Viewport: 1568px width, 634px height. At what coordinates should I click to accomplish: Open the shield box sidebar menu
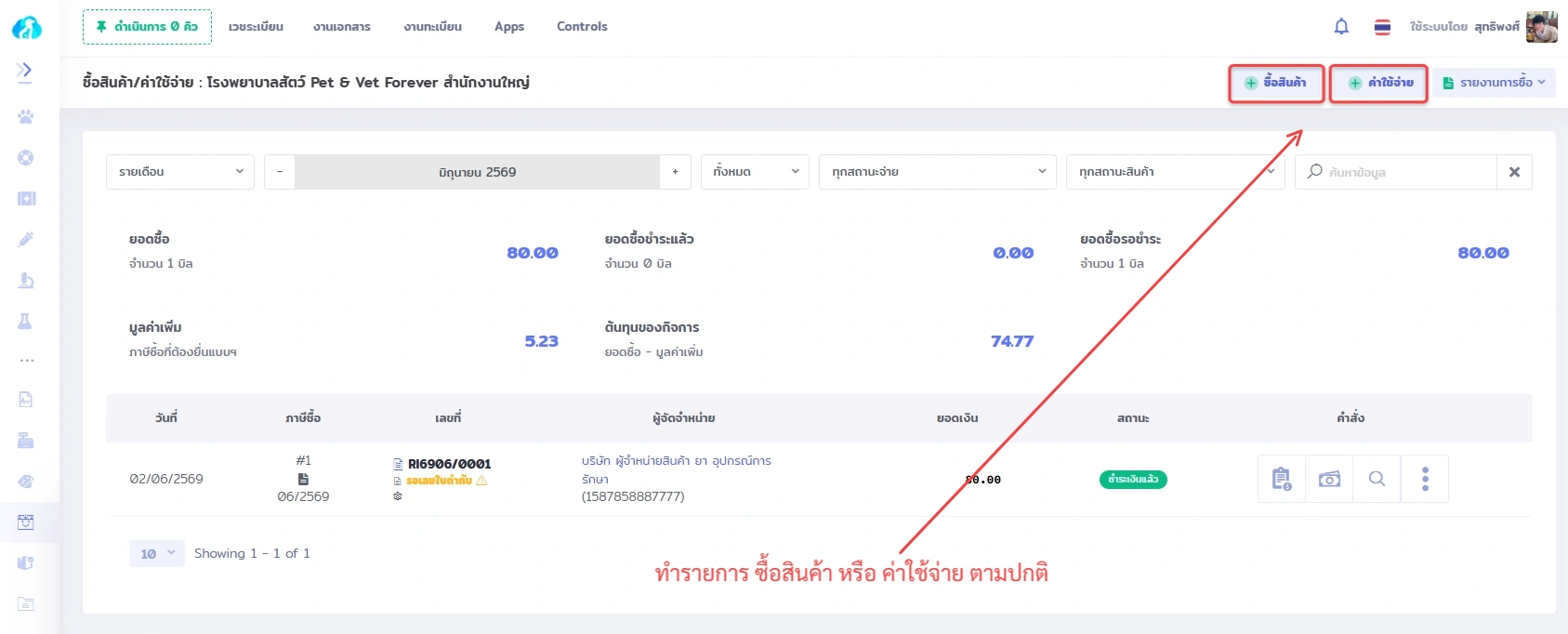tap(26, 563)
